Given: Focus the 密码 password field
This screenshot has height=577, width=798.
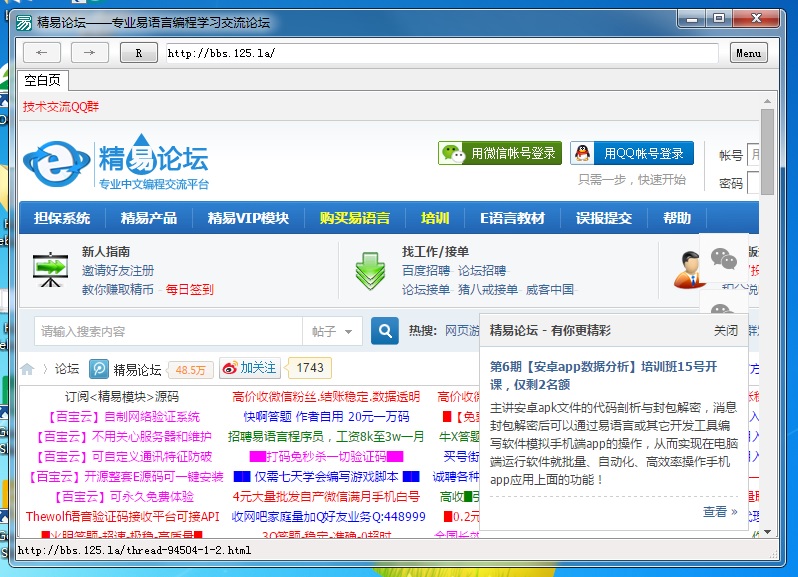Looking at the screenshot, I should point(753,183).
